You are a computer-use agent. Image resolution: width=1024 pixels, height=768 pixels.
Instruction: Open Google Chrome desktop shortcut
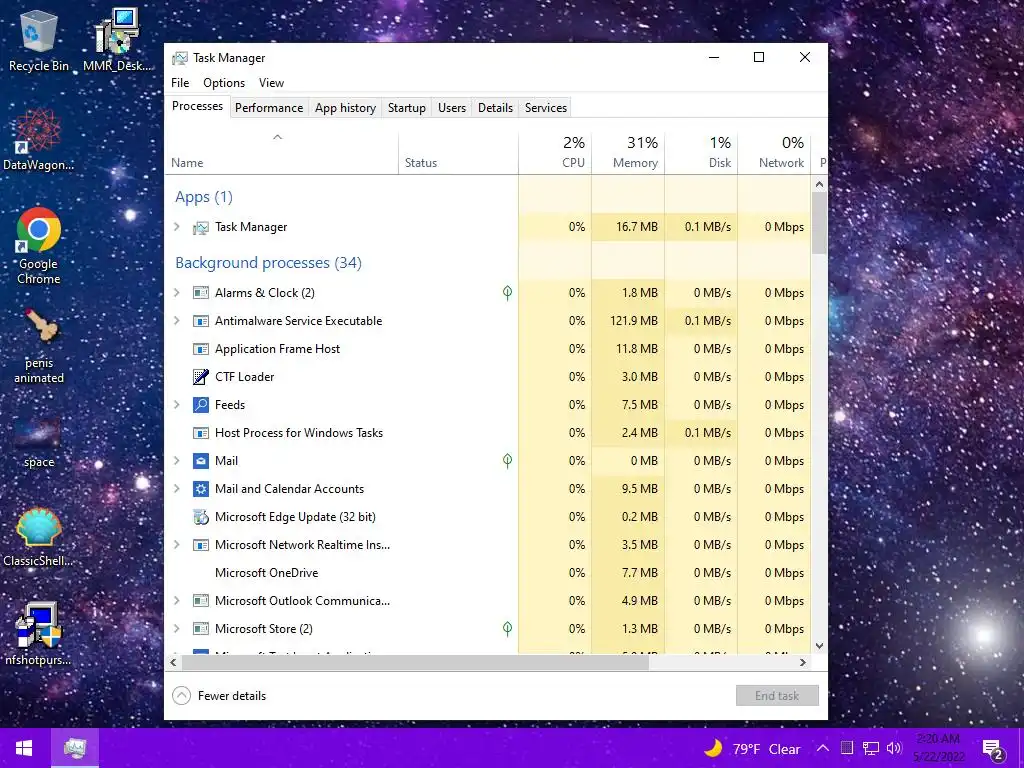(x=39, y=246)
